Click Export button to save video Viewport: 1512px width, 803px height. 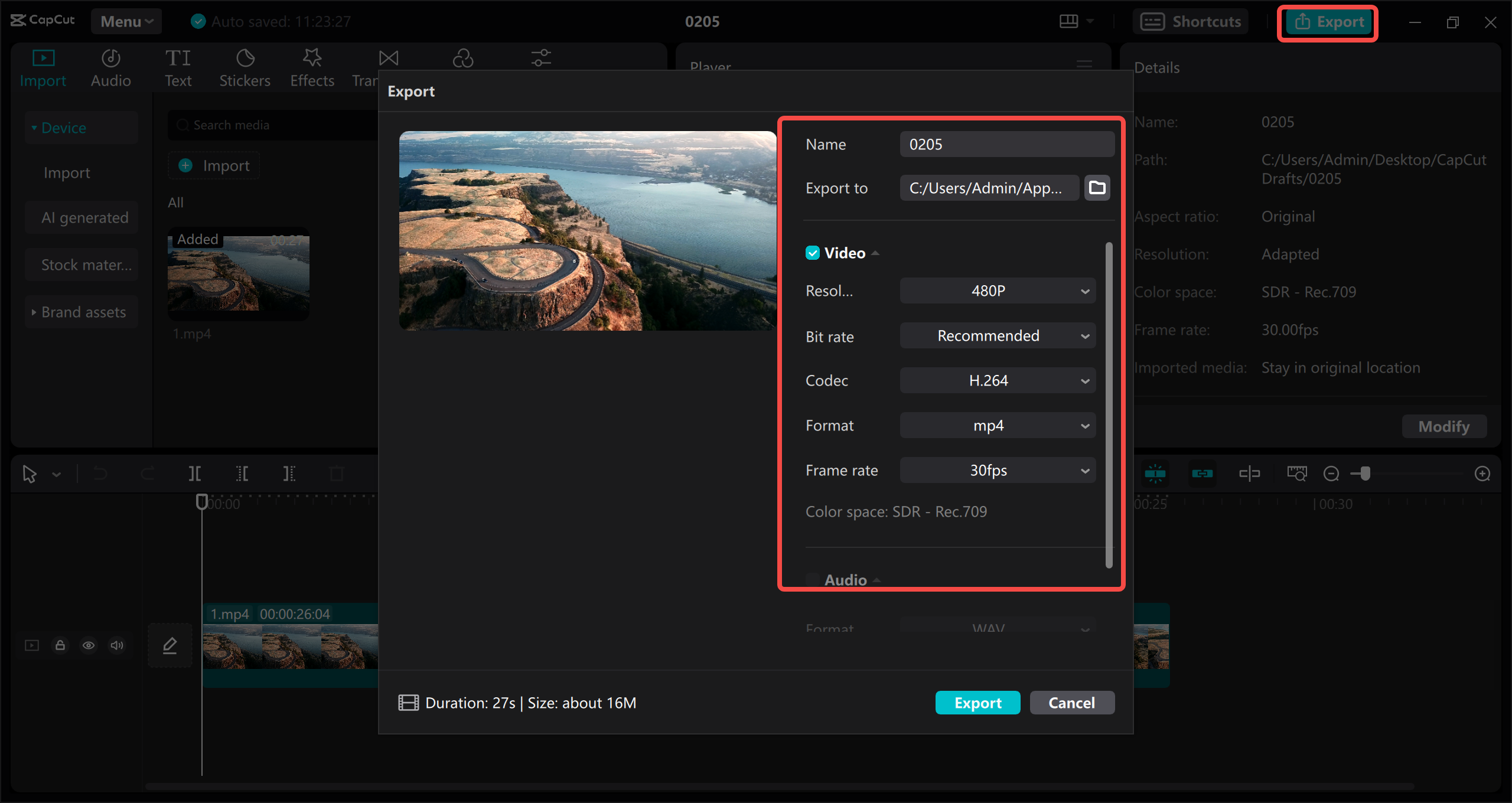977,702
